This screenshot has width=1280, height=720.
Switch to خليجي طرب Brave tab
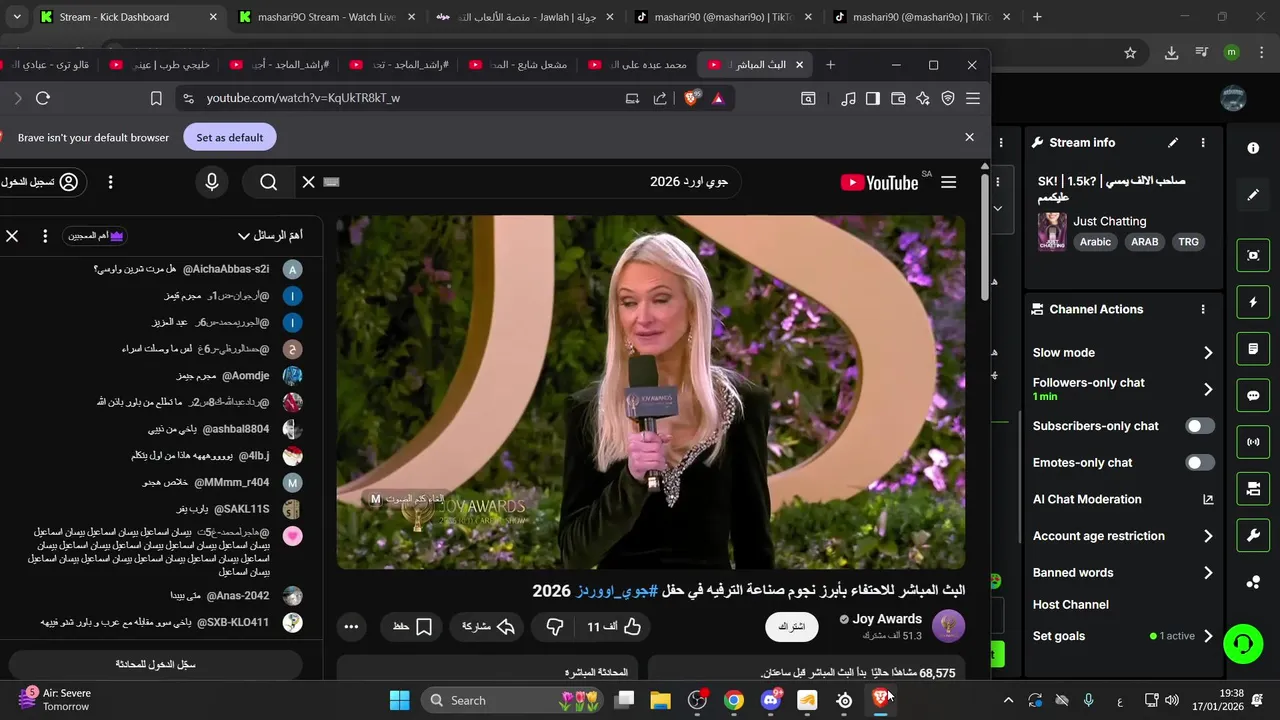tap(160, 65)
